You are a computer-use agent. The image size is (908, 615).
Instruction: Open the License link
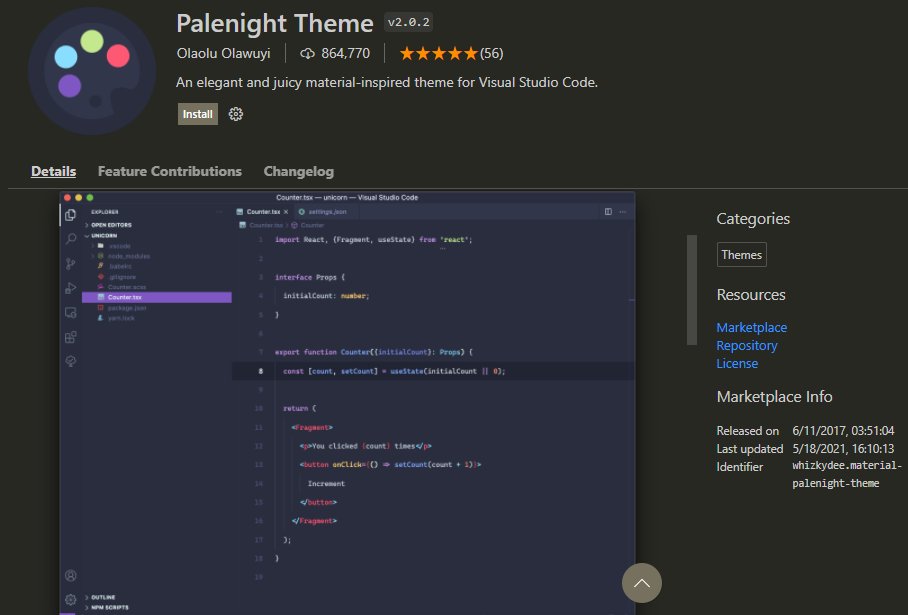(x=737, y=364)
